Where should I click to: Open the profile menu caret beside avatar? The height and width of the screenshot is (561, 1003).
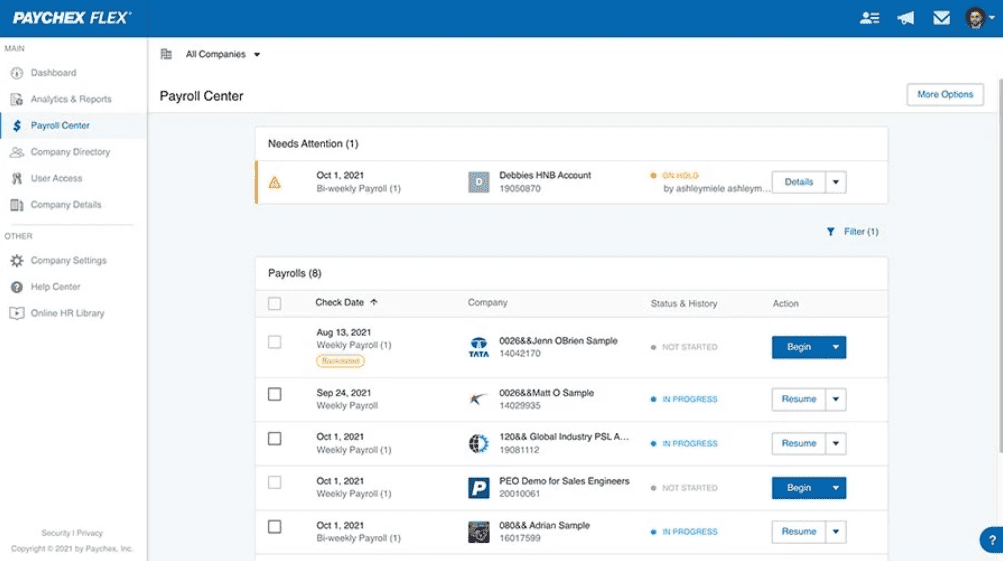click(x=991, y=18)
